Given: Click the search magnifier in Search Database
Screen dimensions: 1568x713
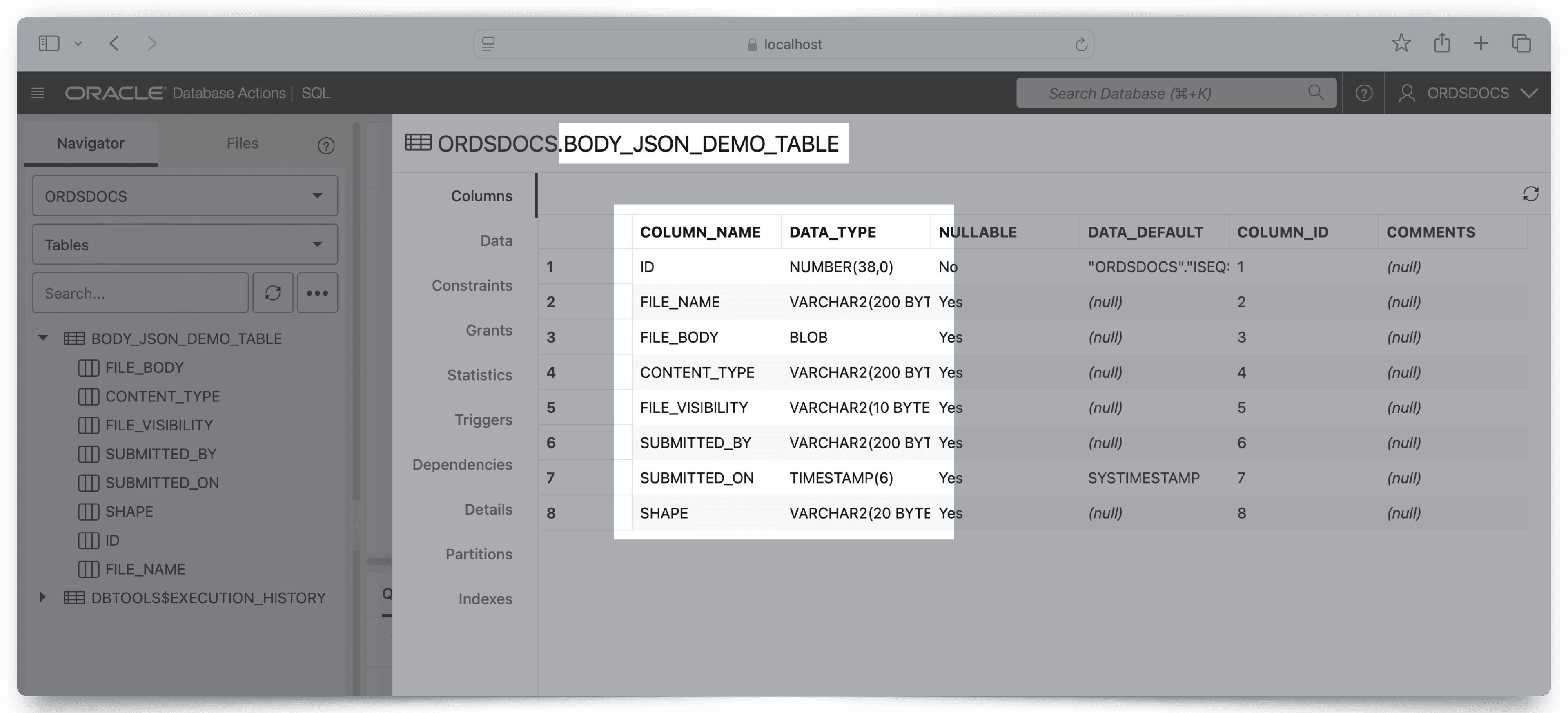Looking at the screenshot, I should [x=1315, y=93].
